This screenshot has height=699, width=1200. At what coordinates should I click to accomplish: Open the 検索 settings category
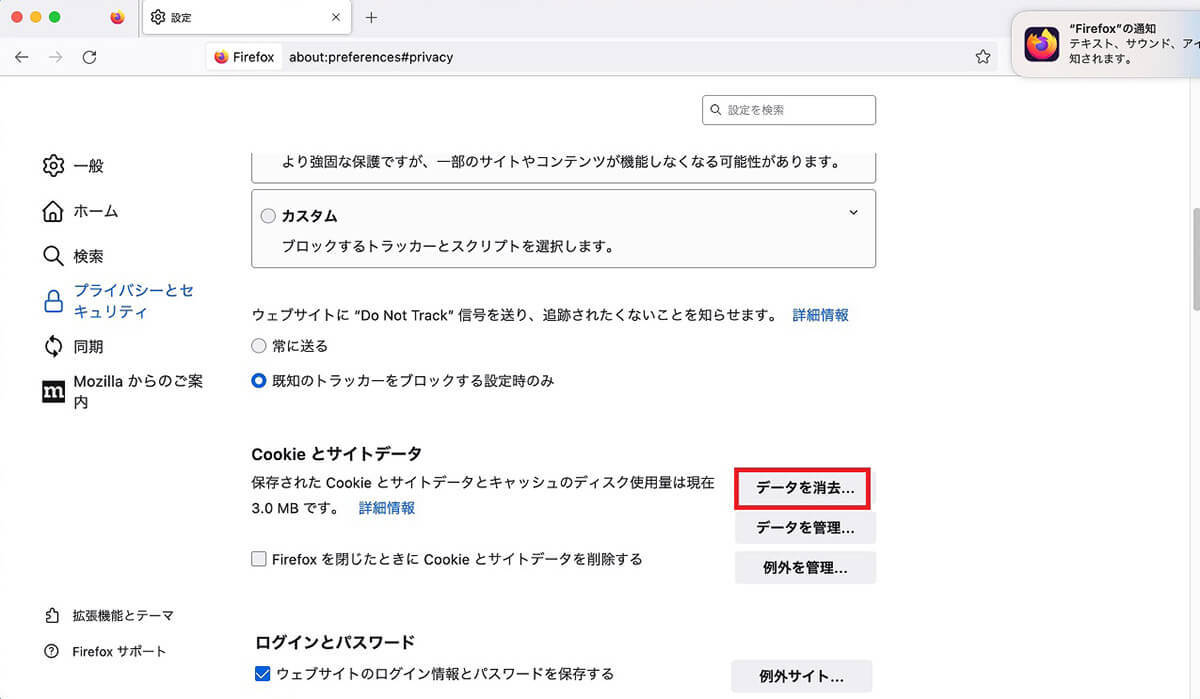pos(73,256)
